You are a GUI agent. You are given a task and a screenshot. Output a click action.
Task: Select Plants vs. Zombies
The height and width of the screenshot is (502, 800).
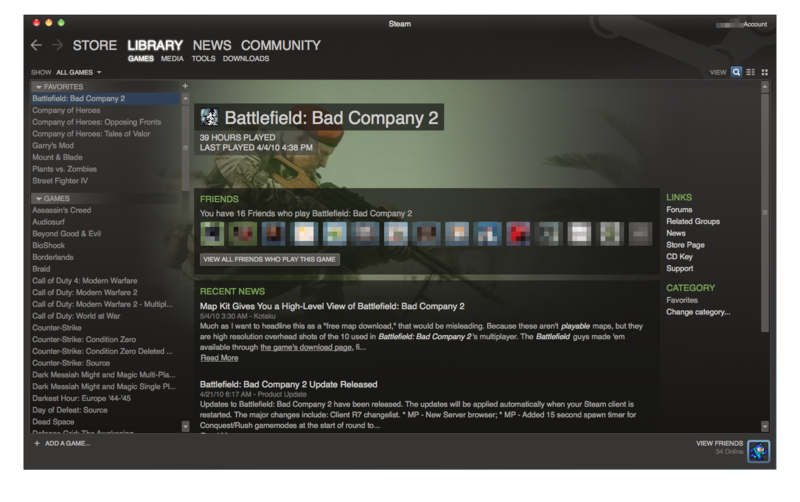coord(106,169)
